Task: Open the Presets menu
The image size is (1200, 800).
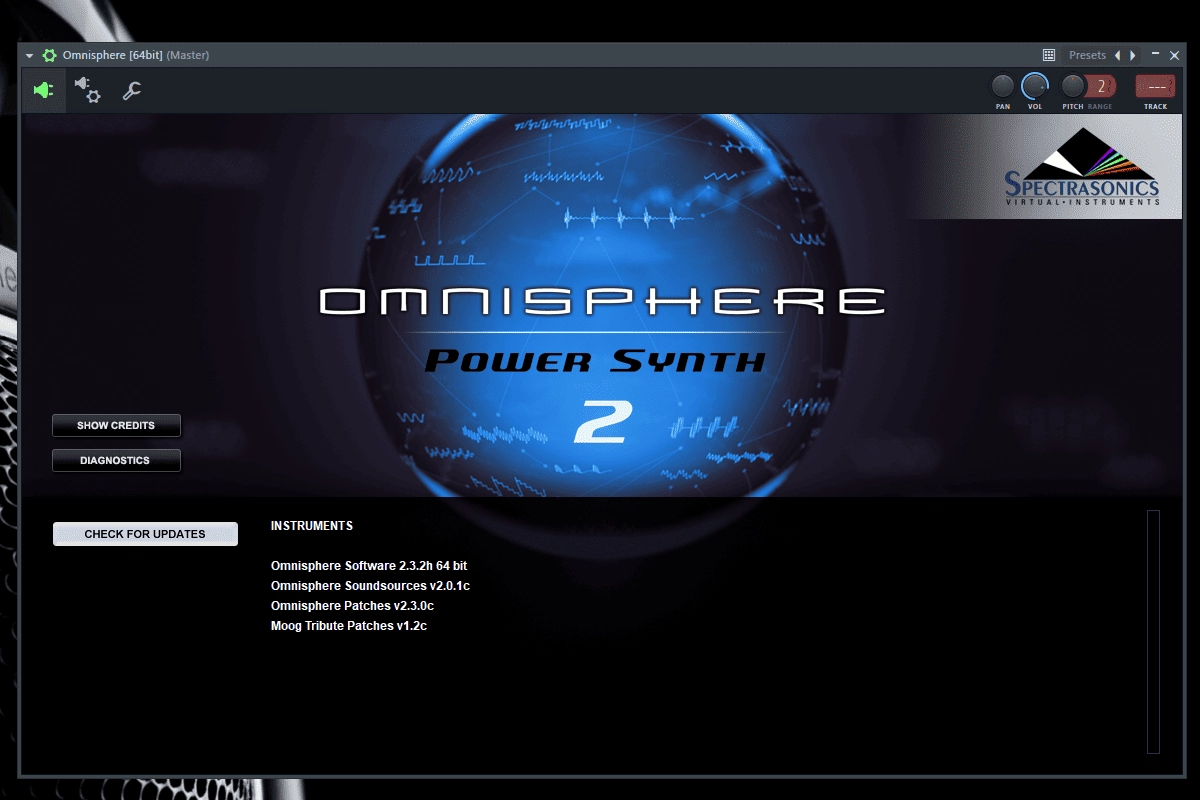Action: pyautogui.click(x=1087, y=55)
